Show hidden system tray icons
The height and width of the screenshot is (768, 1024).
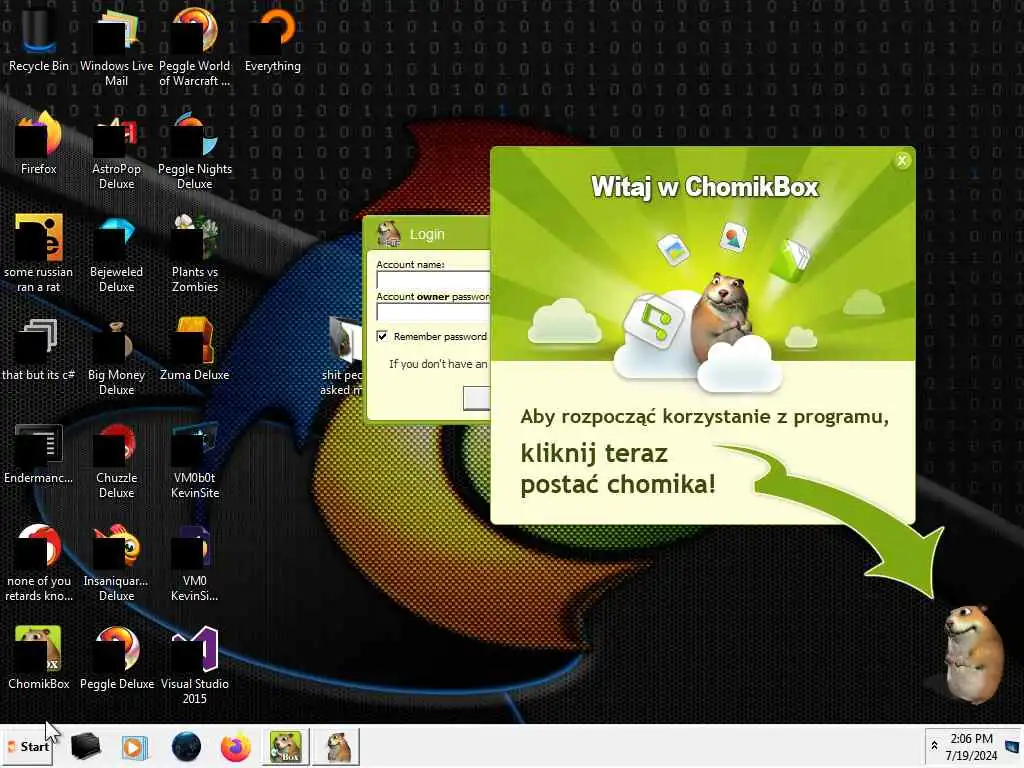(935, 746)
